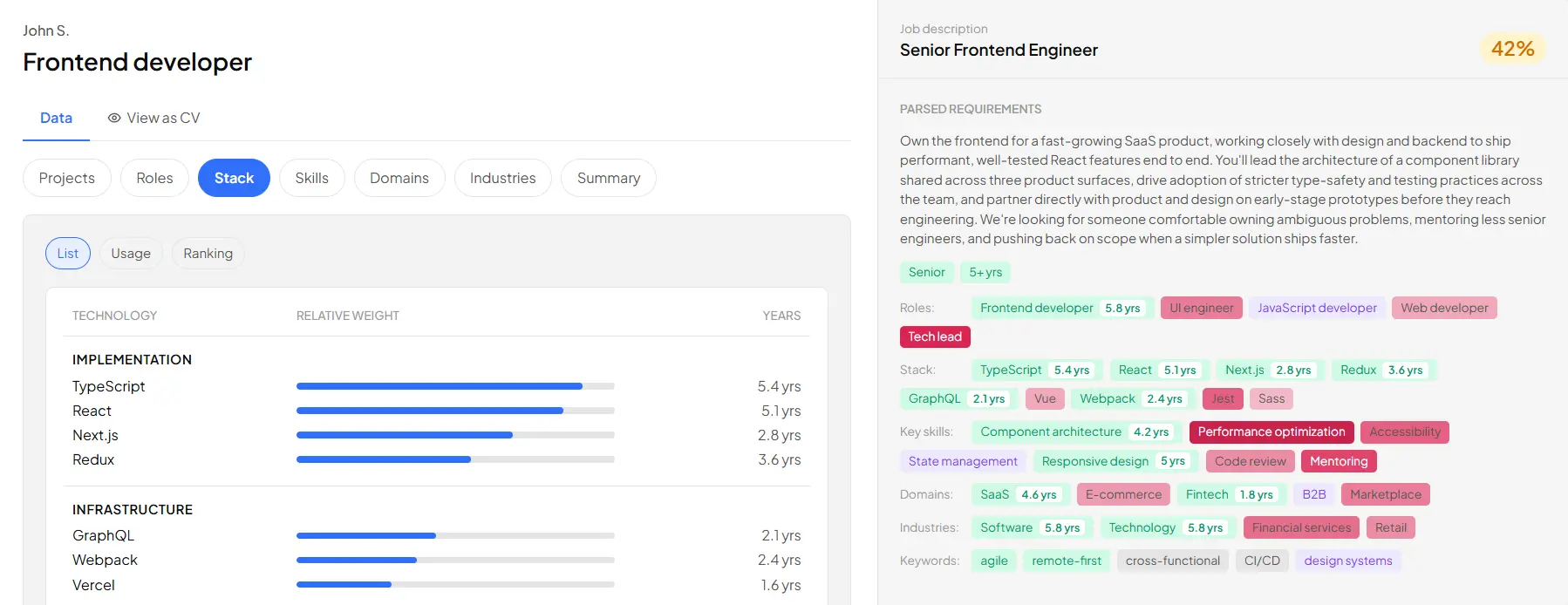Click the React relative weight bar

click(455, 411)
